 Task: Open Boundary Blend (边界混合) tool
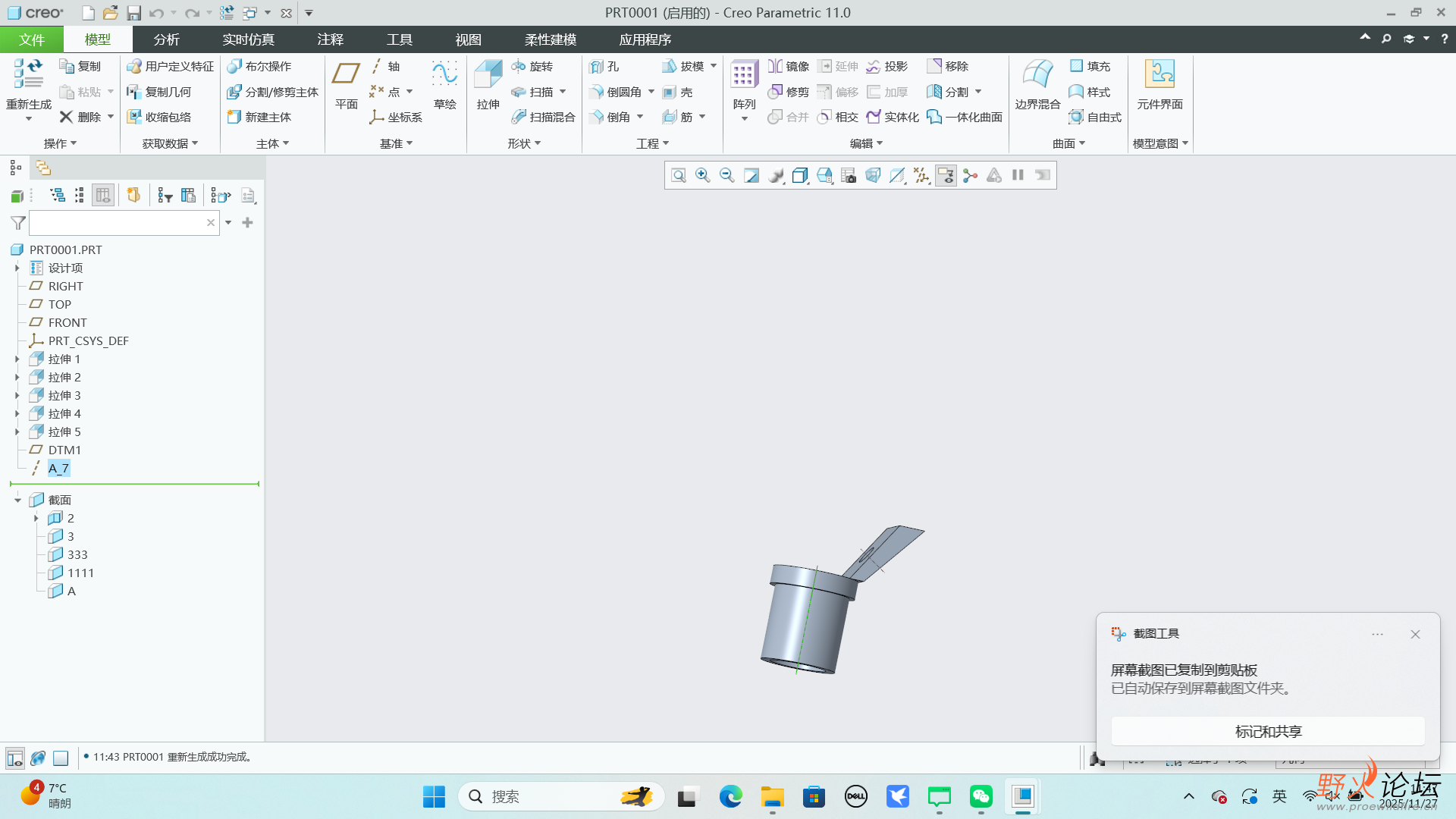pyautogui.click(x=1037, y=75)
